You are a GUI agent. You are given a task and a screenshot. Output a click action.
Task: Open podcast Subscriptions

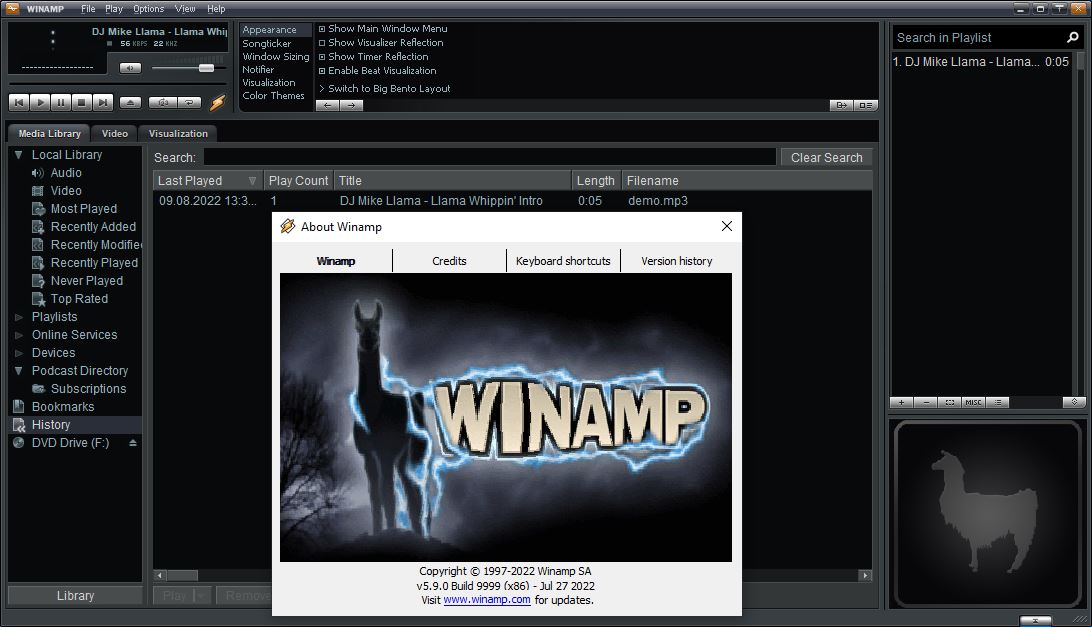point(88,389)
